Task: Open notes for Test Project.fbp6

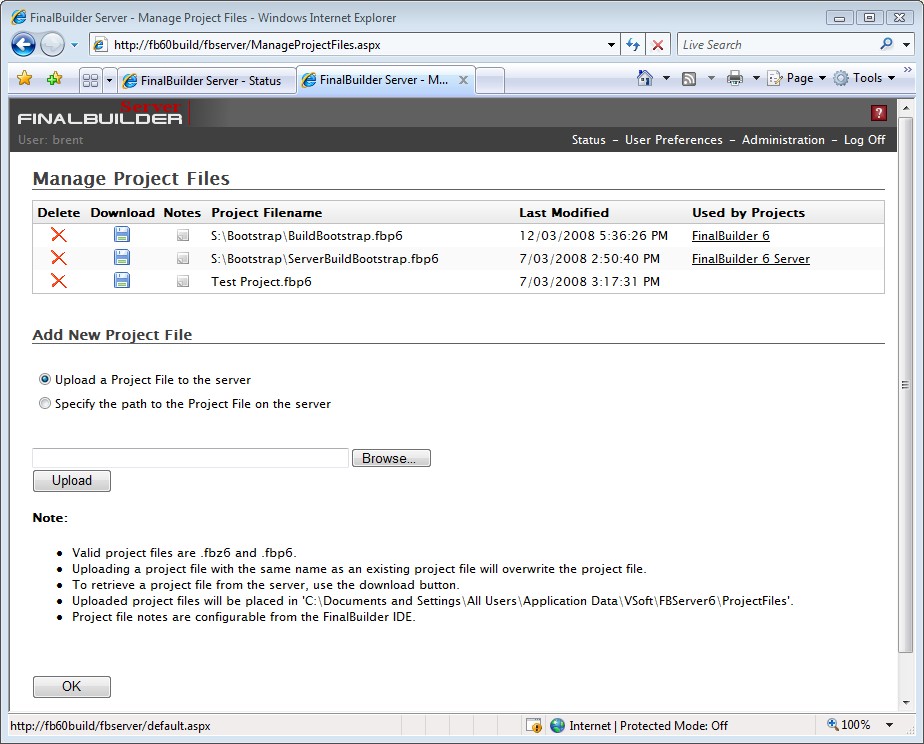Action: (x=183, y=282)
